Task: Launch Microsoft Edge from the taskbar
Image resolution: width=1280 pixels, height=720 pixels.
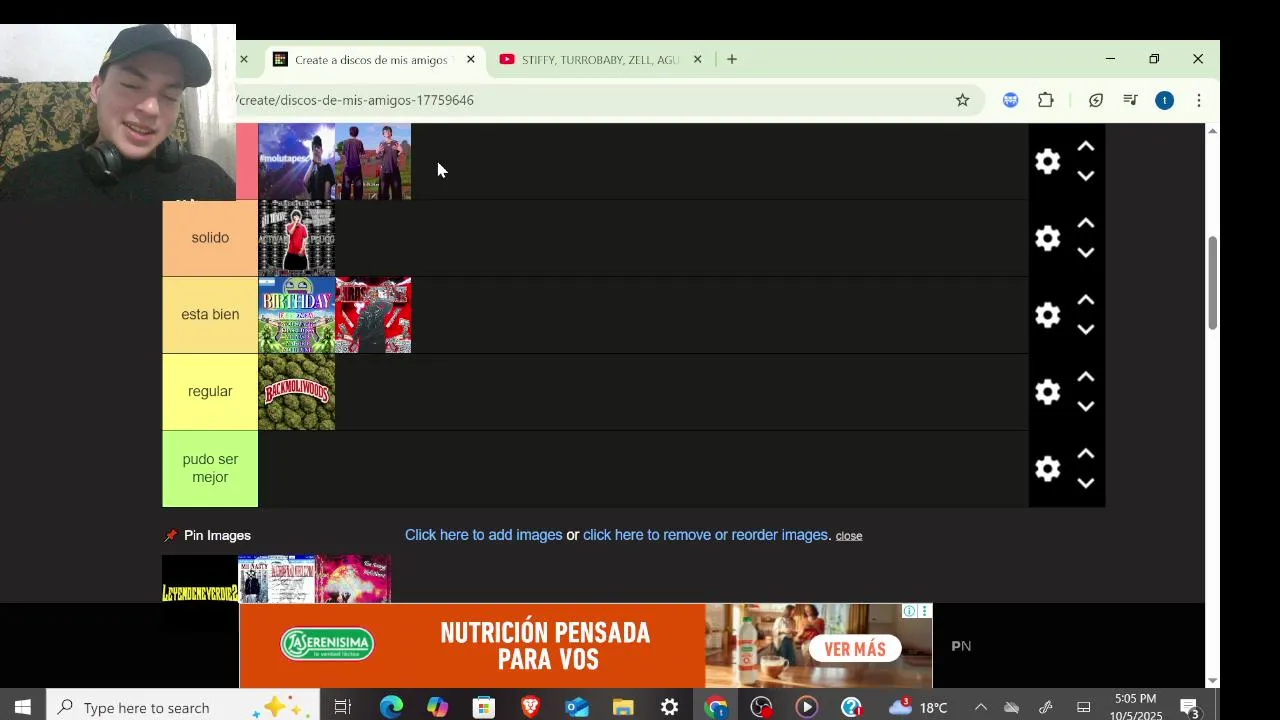Action: click(391, 707)
